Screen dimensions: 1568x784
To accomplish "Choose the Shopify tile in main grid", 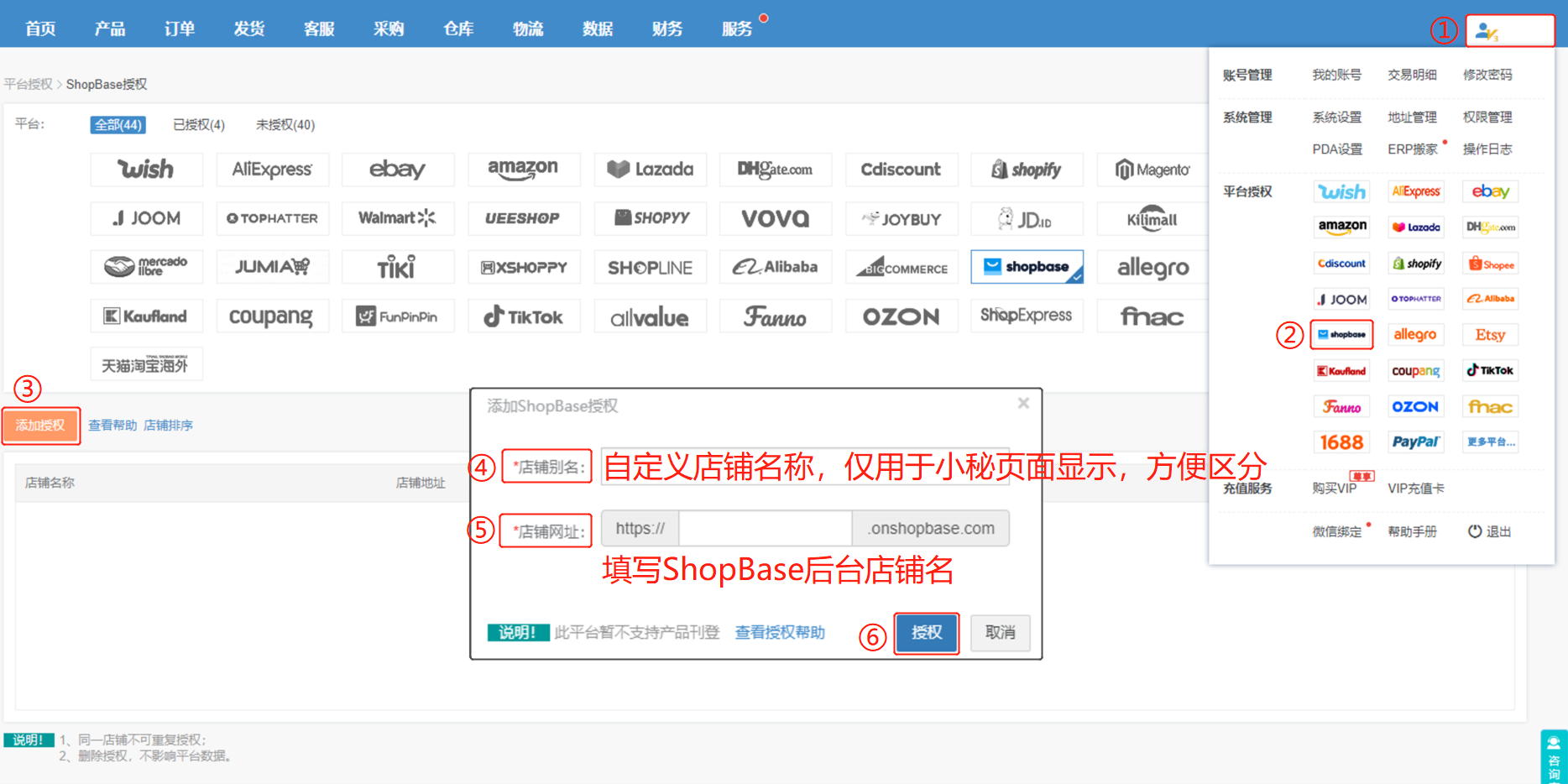I will (1027, 170).
